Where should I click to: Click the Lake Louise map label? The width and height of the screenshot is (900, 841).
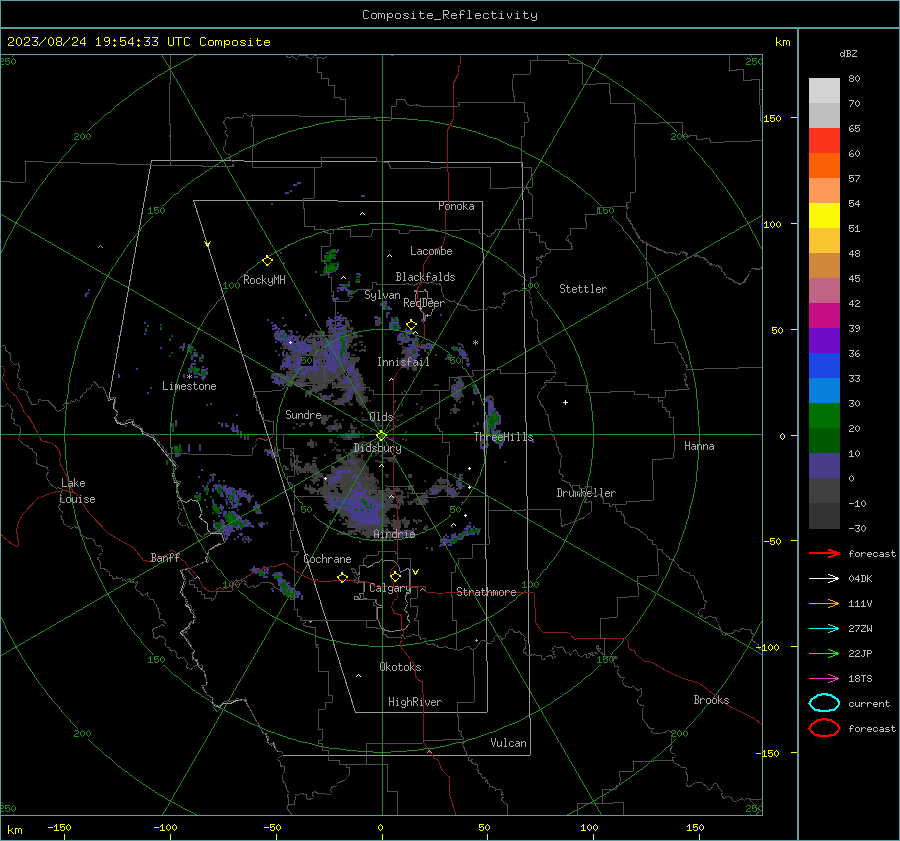tap(77, 491)
